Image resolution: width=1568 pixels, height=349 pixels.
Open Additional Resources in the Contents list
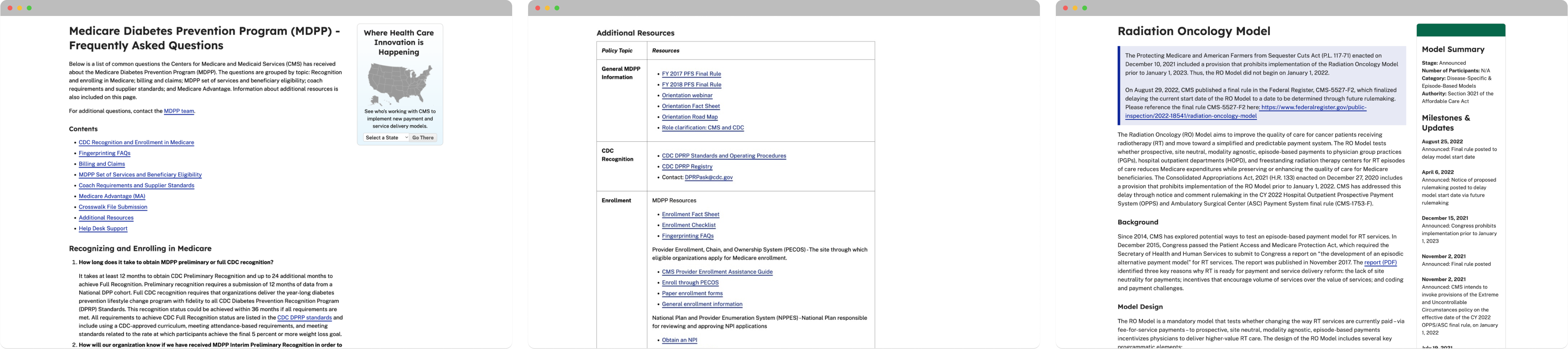point(106,218)
